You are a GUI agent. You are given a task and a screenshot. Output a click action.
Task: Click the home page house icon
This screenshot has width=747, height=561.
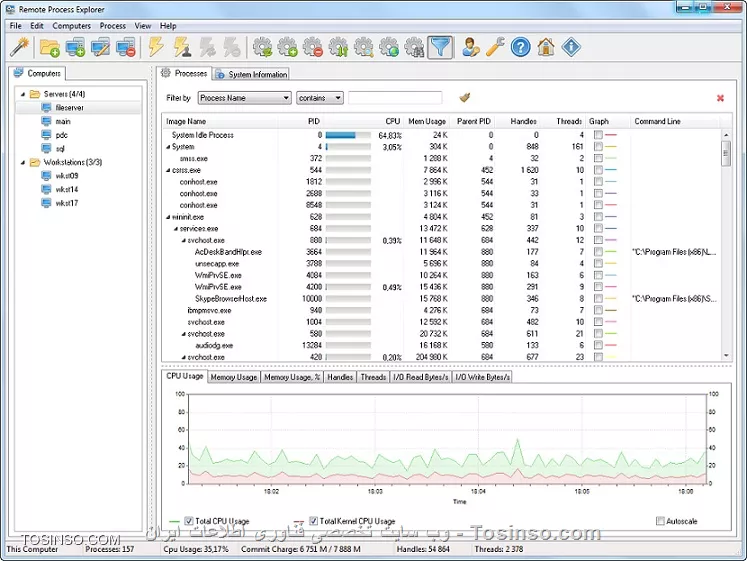(546, 47)
